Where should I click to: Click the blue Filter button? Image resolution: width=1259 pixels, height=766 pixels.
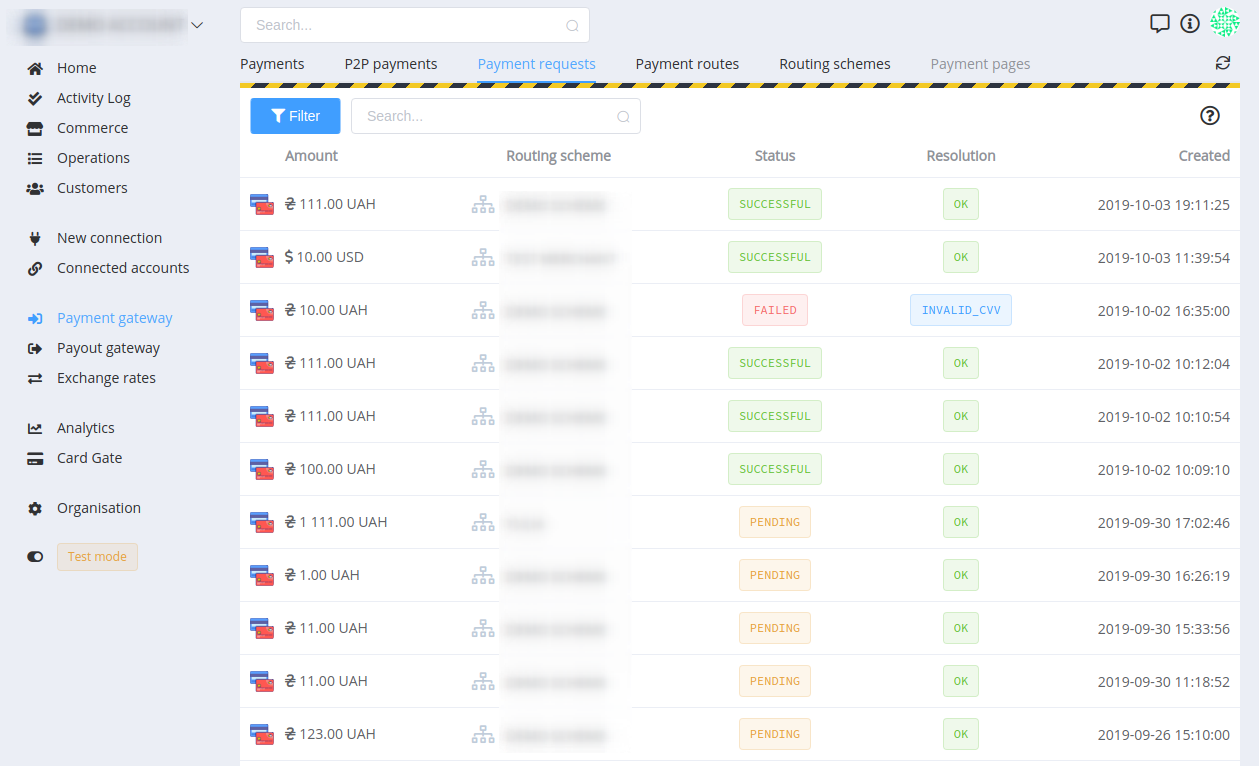[295, 116]
